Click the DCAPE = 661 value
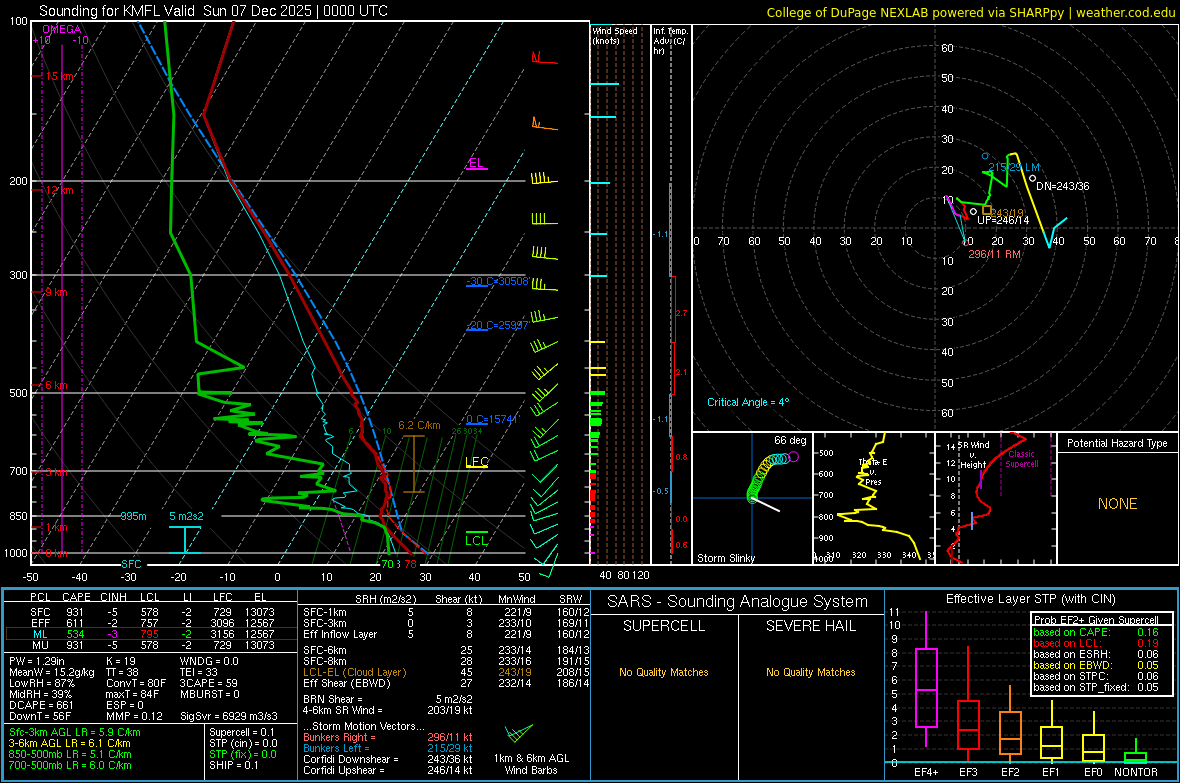Viewport: 1180px width, 783px height. [41, 705]
